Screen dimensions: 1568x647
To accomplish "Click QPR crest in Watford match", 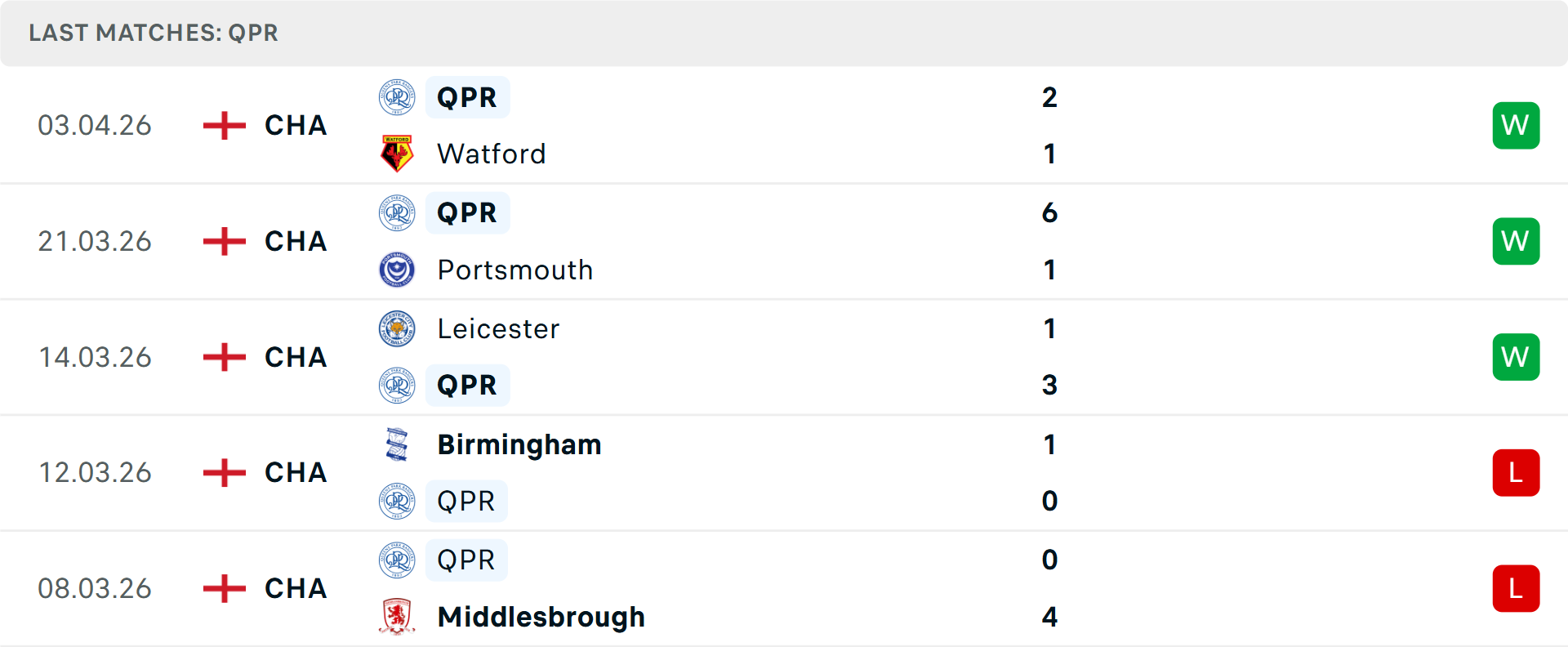I will click(x=397, y=97).
